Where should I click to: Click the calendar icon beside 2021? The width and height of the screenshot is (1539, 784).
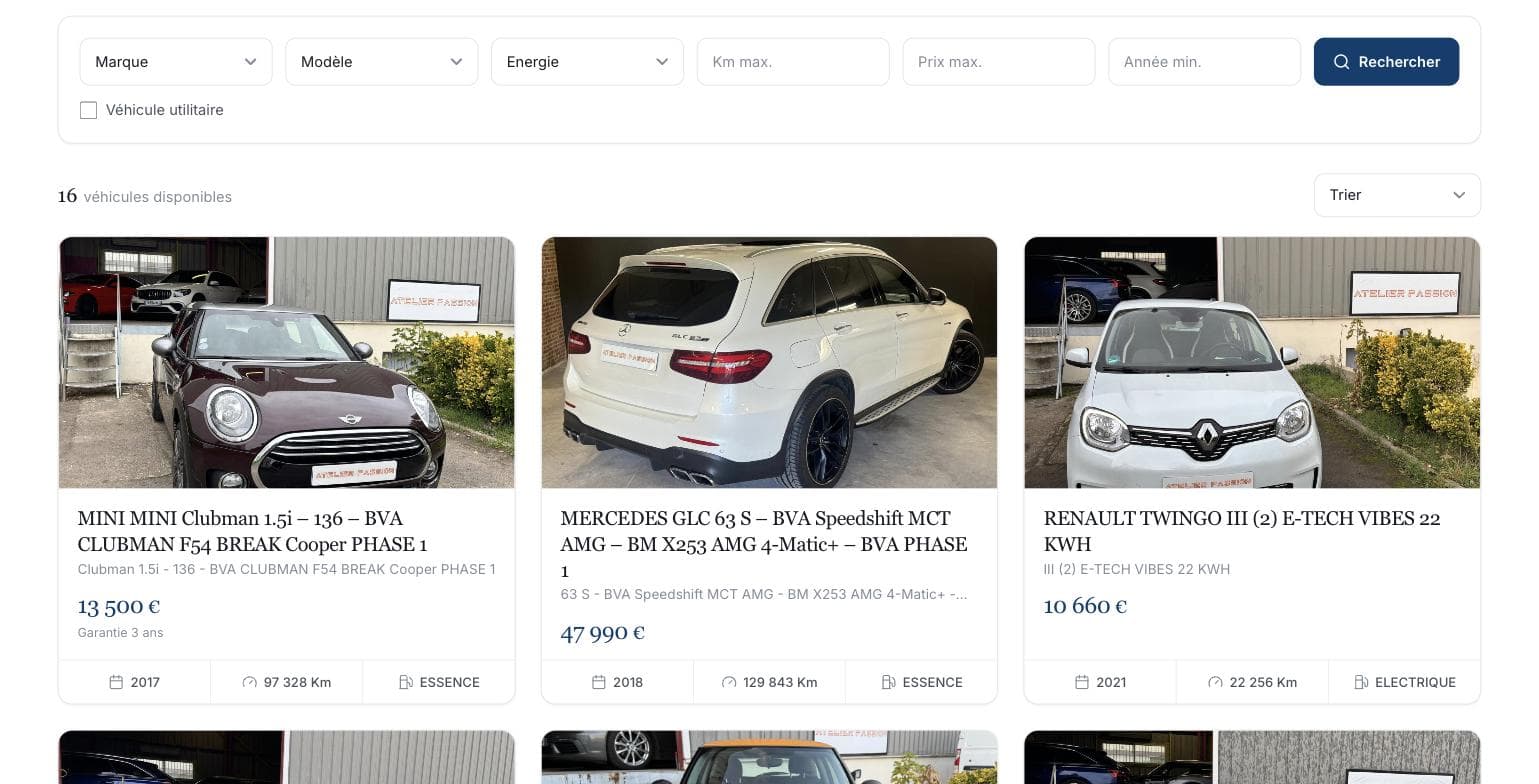click(x=1082, y=682)
